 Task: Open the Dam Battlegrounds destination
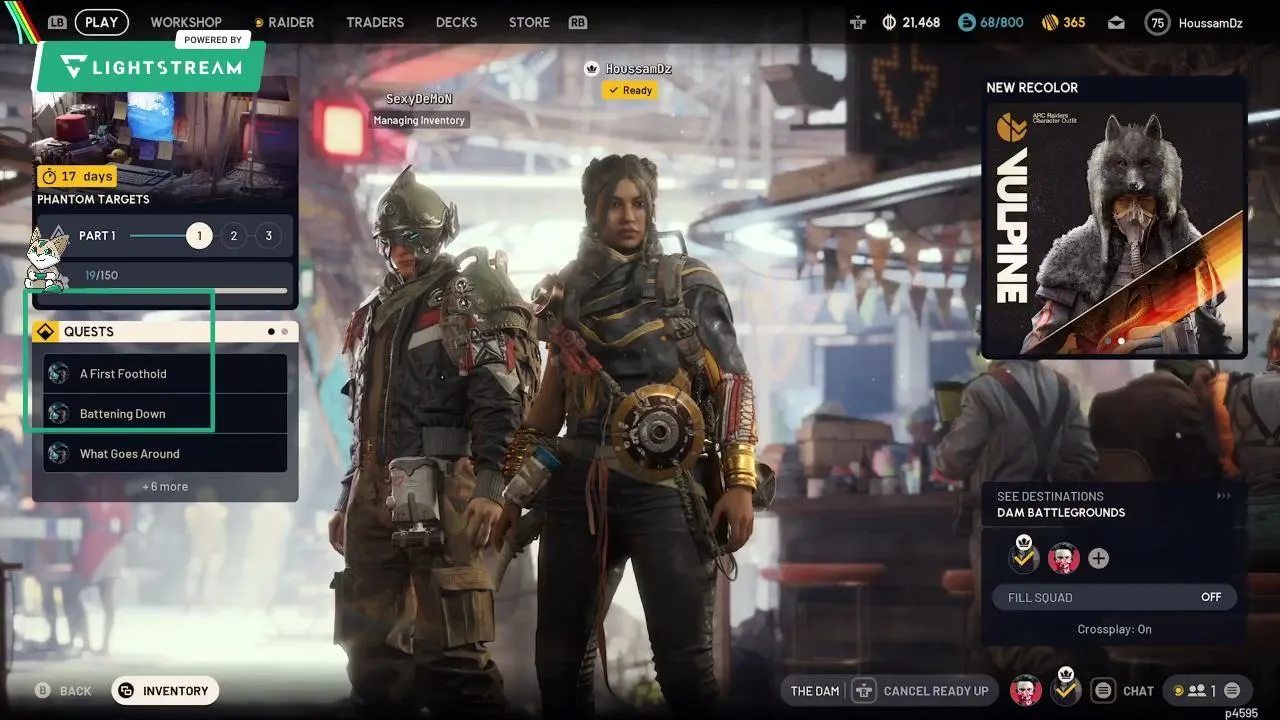(1061, 513)
